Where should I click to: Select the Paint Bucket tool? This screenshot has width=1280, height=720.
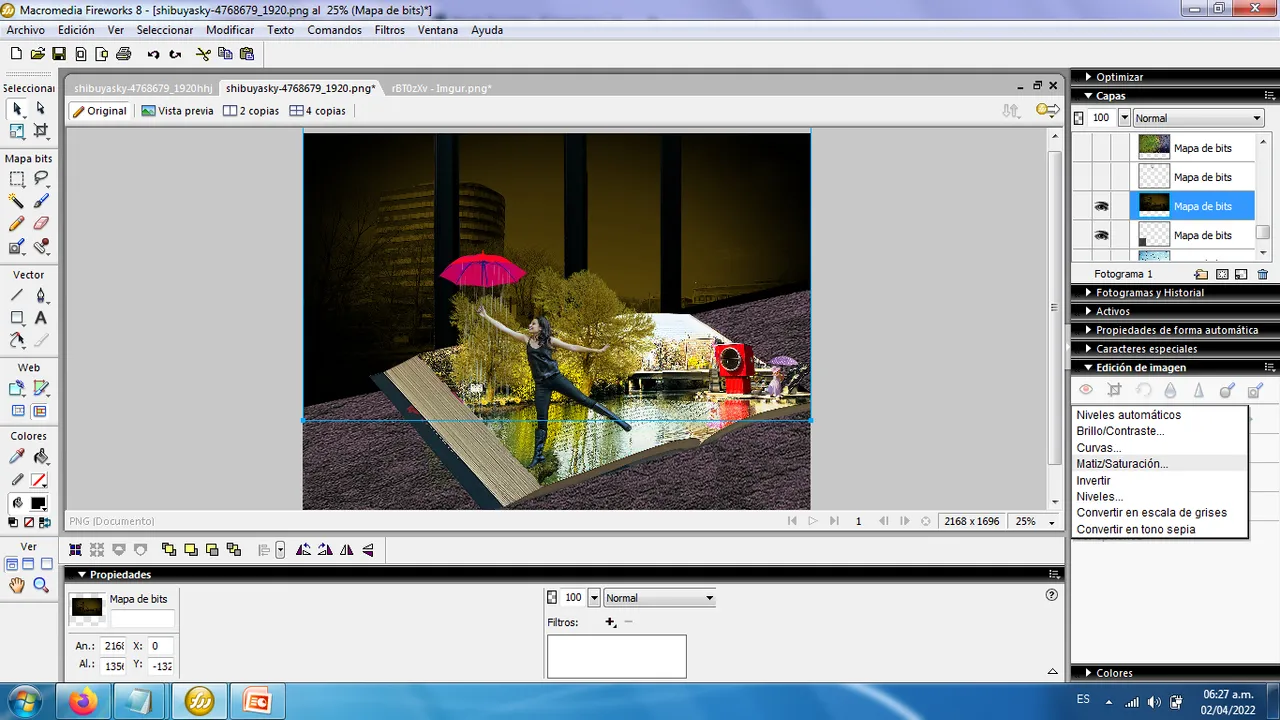(x=41, y=457)
